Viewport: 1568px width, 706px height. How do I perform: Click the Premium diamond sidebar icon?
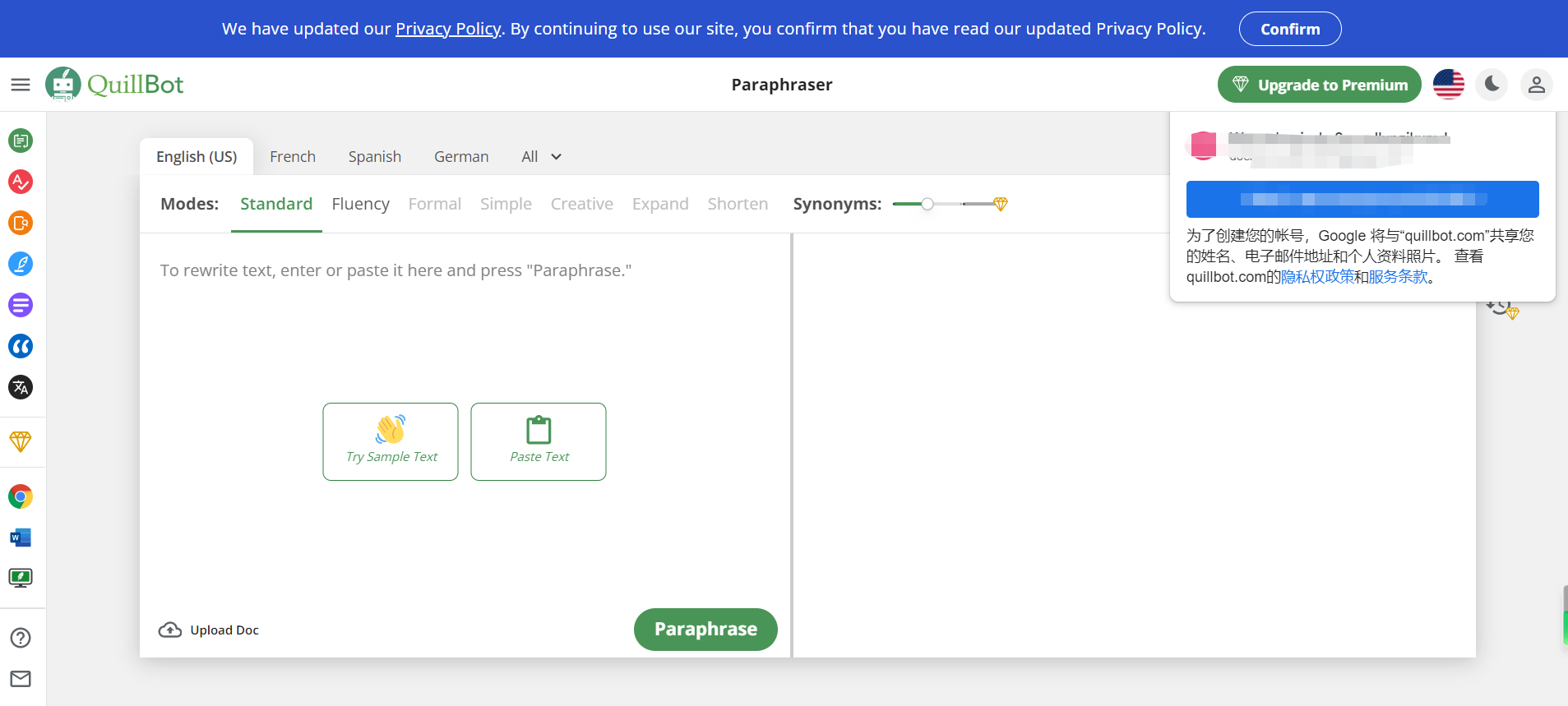(x=21, y=441)
